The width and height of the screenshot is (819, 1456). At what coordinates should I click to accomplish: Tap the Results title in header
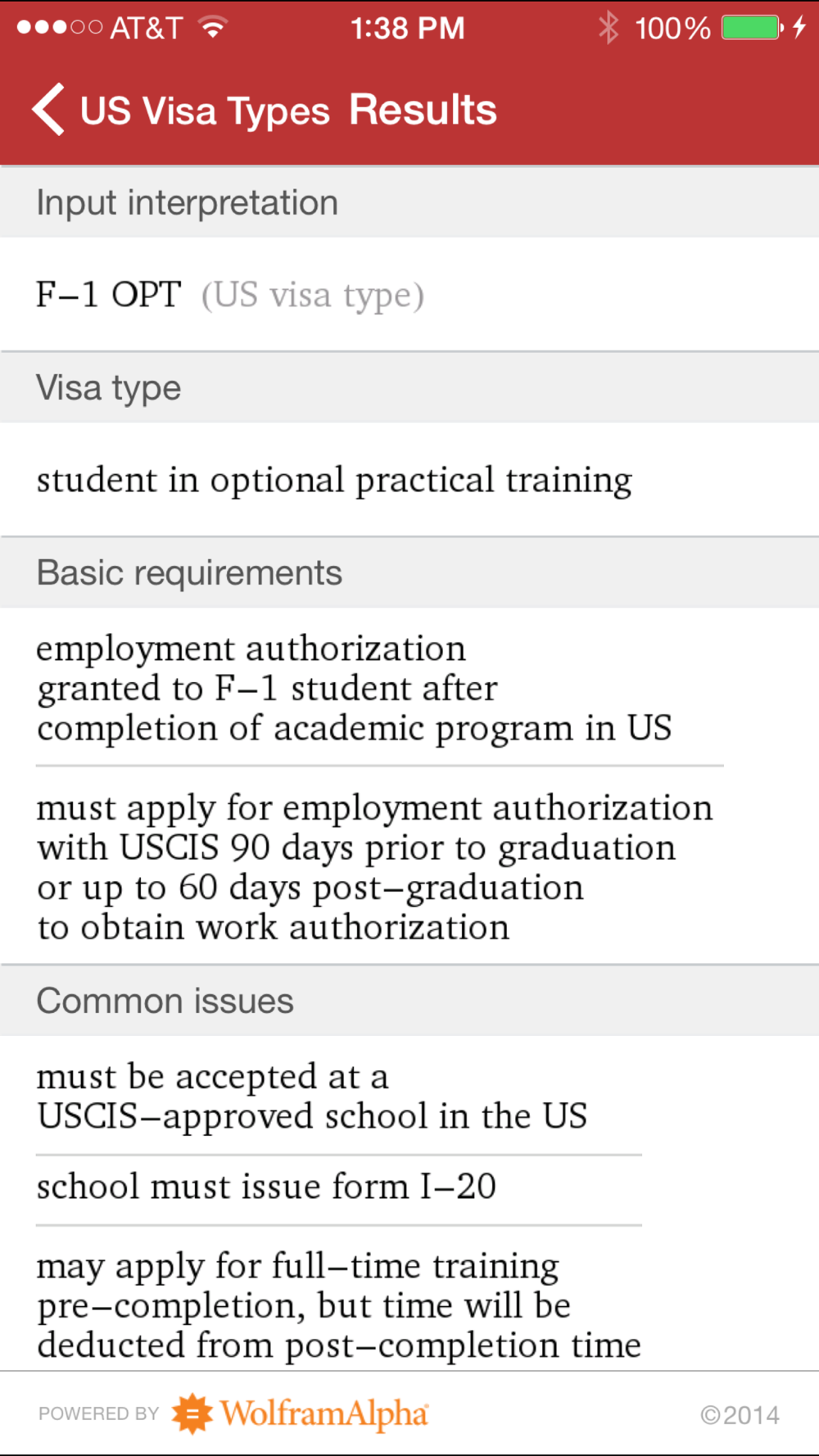(x=423, y=110)
